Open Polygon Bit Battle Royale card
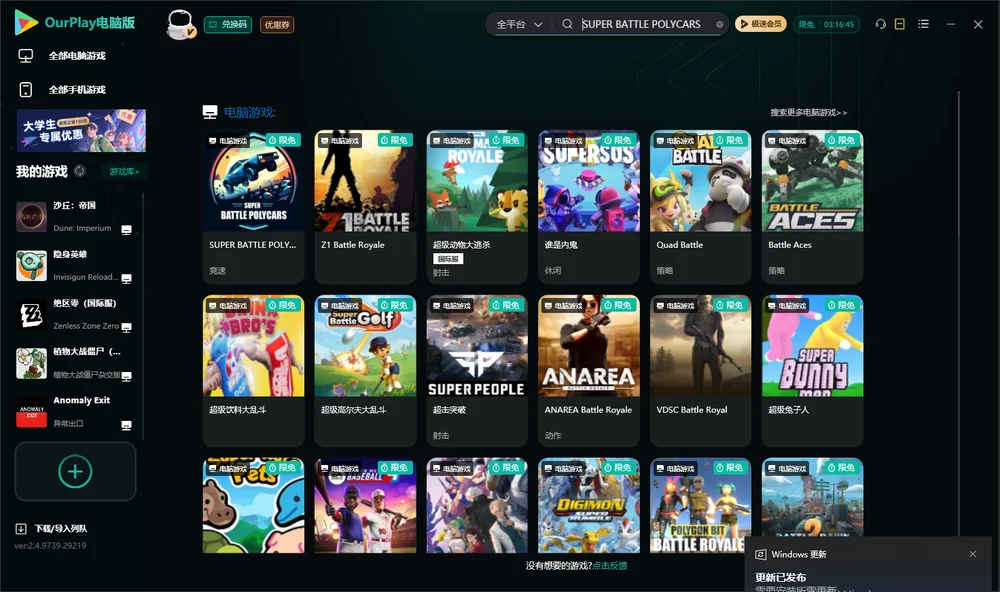This screenshot has width=1000, height=592. tap(700, 505)
